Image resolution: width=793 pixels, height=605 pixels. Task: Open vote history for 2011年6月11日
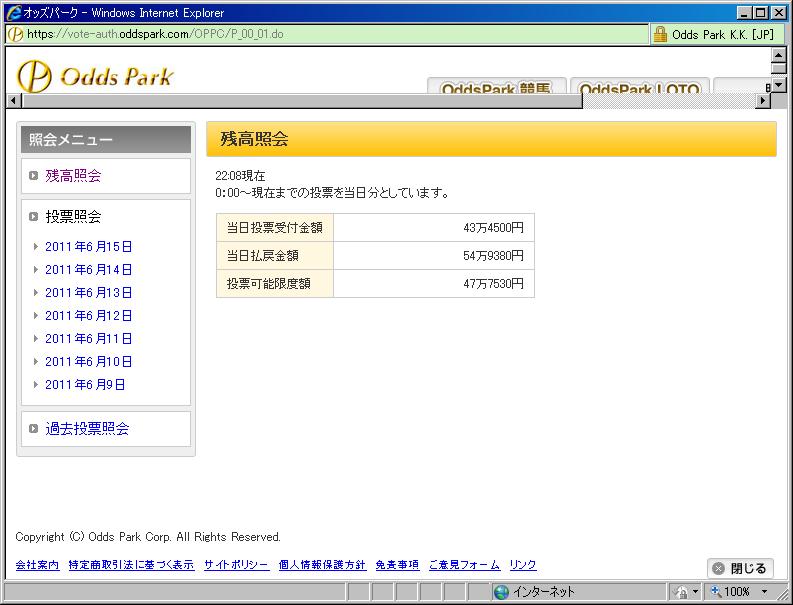tap(89, 339)
